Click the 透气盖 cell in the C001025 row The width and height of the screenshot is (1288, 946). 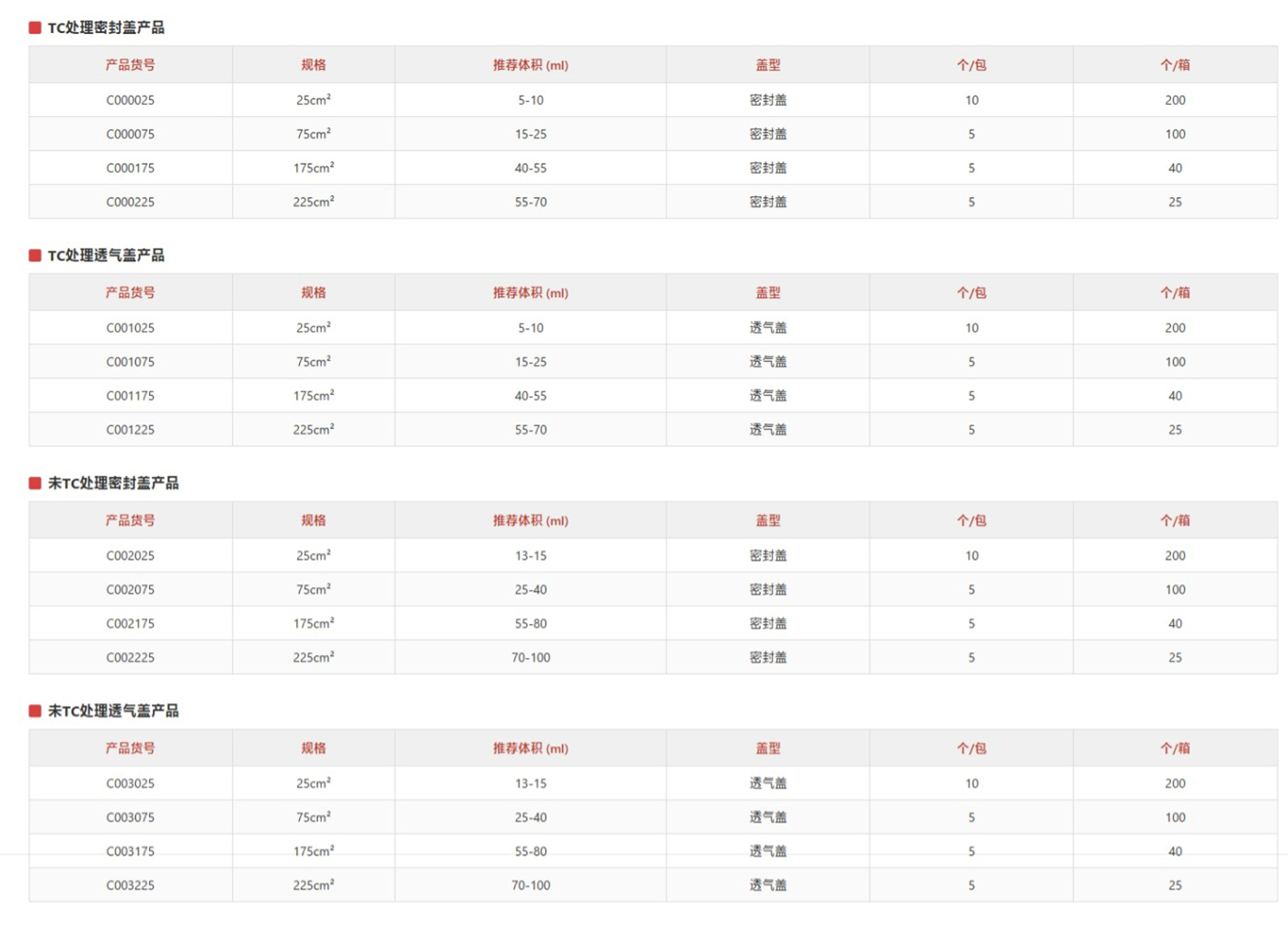point(768,328)
